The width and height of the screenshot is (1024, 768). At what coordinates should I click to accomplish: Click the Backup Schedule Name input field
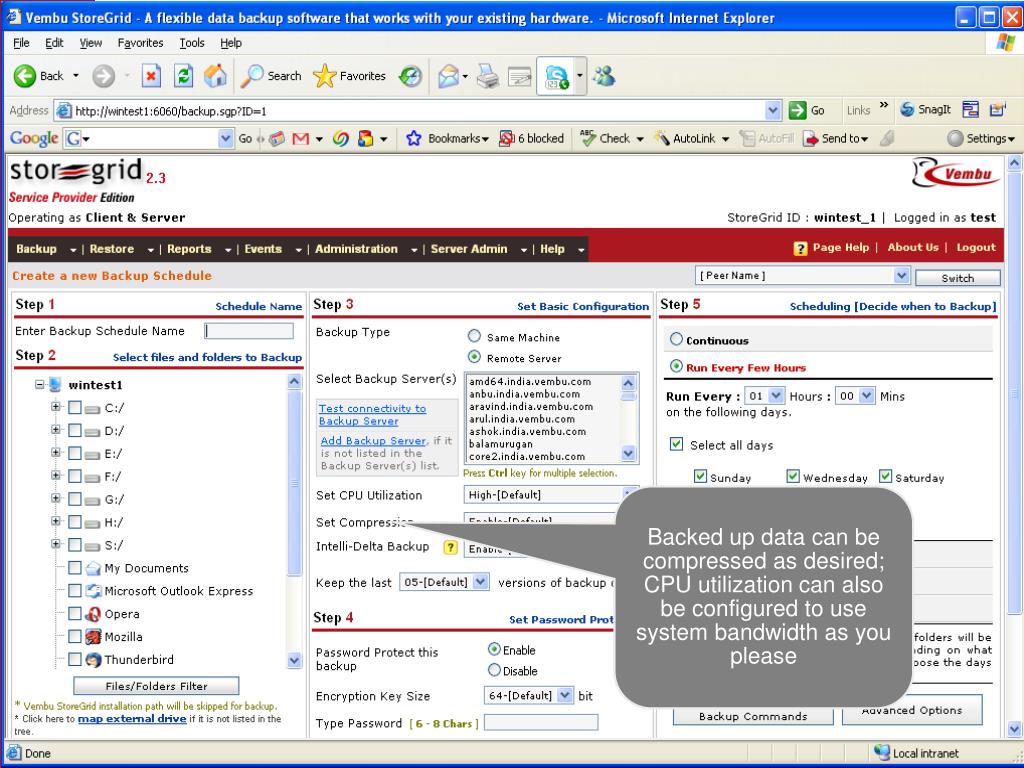click(249, 331)
